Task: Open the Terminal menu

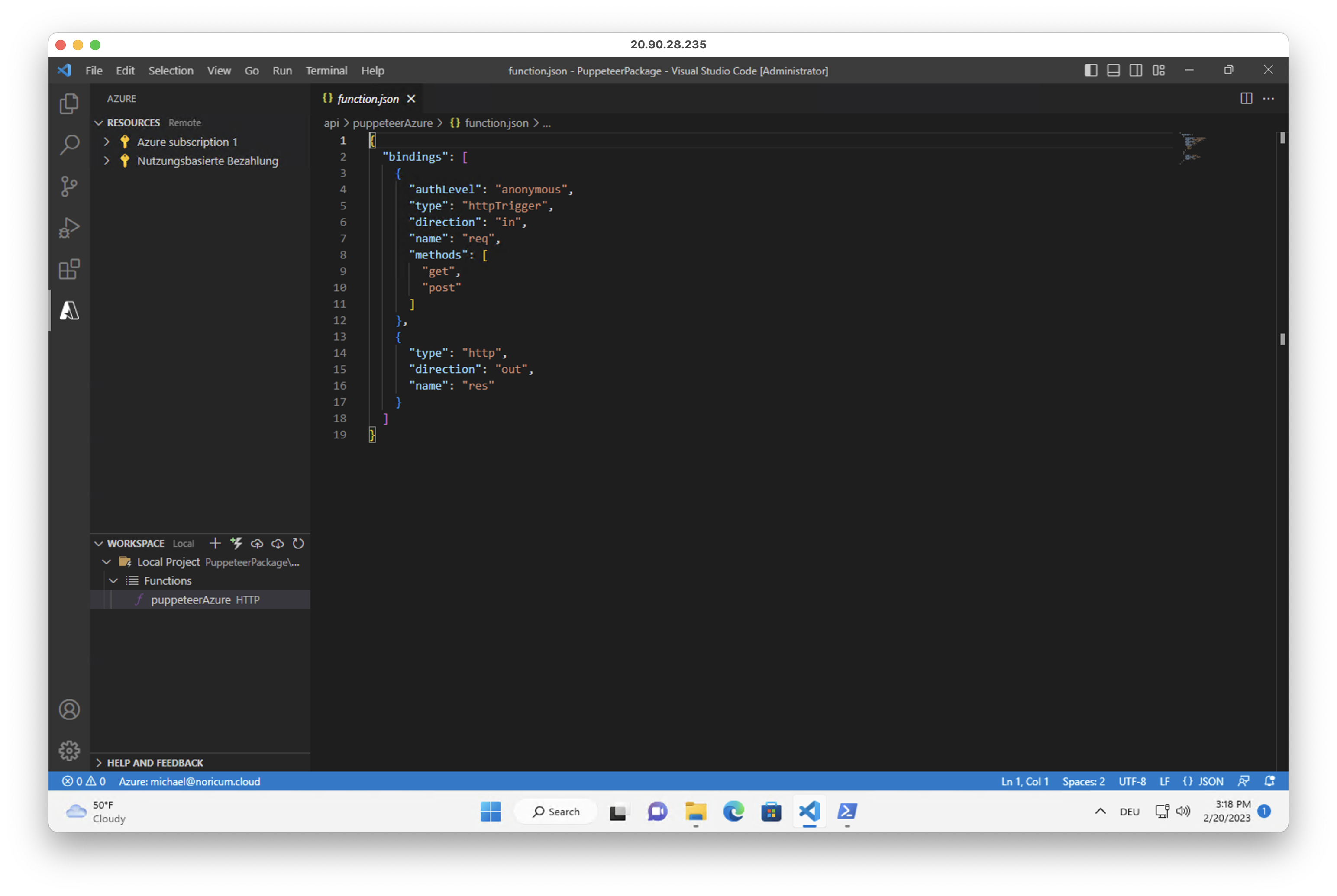Action: pyautogui.click(x=326, y=71)
